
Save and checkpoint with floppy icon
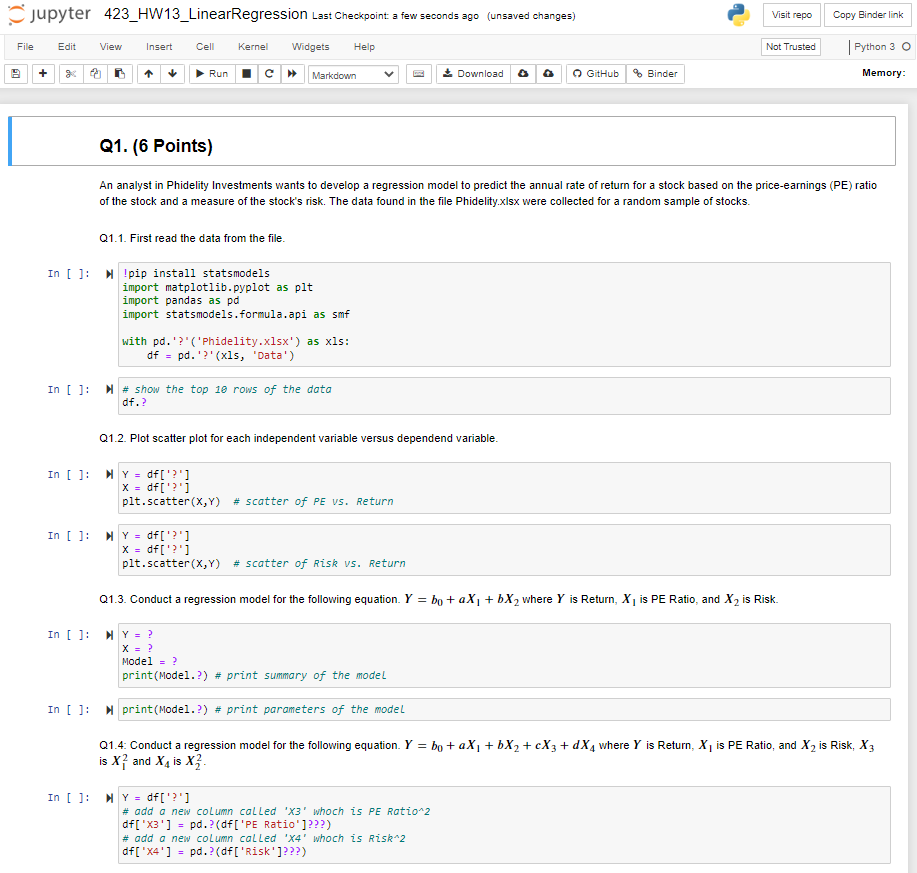click(16, 74)
